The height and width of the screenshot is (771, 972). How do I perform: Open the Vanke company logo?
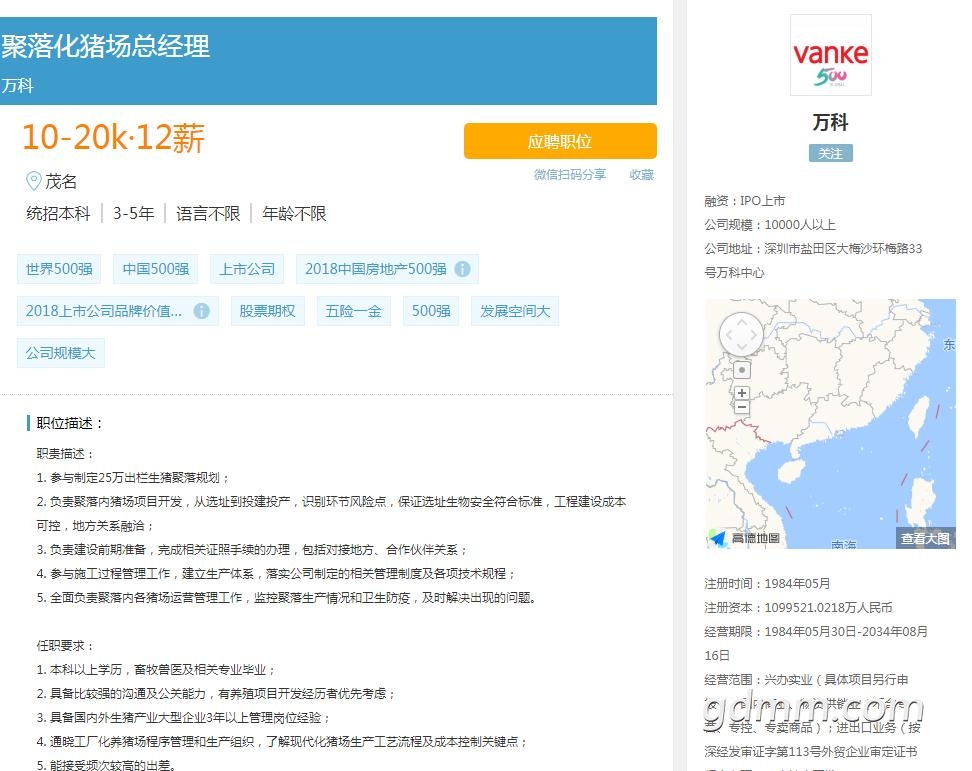[x=831, y=55]
